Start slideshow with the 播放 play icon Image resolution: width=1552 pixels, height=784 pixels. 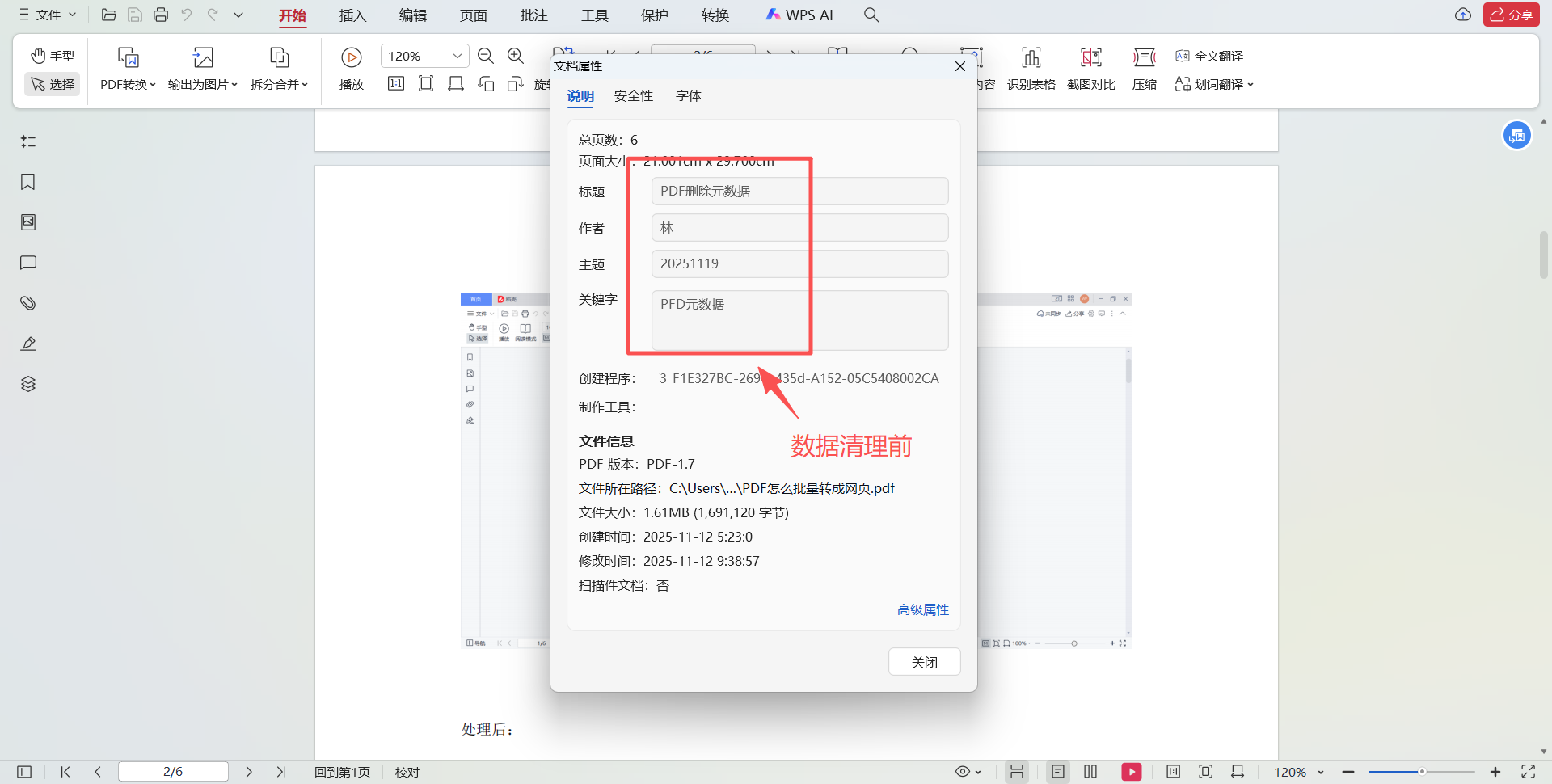(351, 57)
